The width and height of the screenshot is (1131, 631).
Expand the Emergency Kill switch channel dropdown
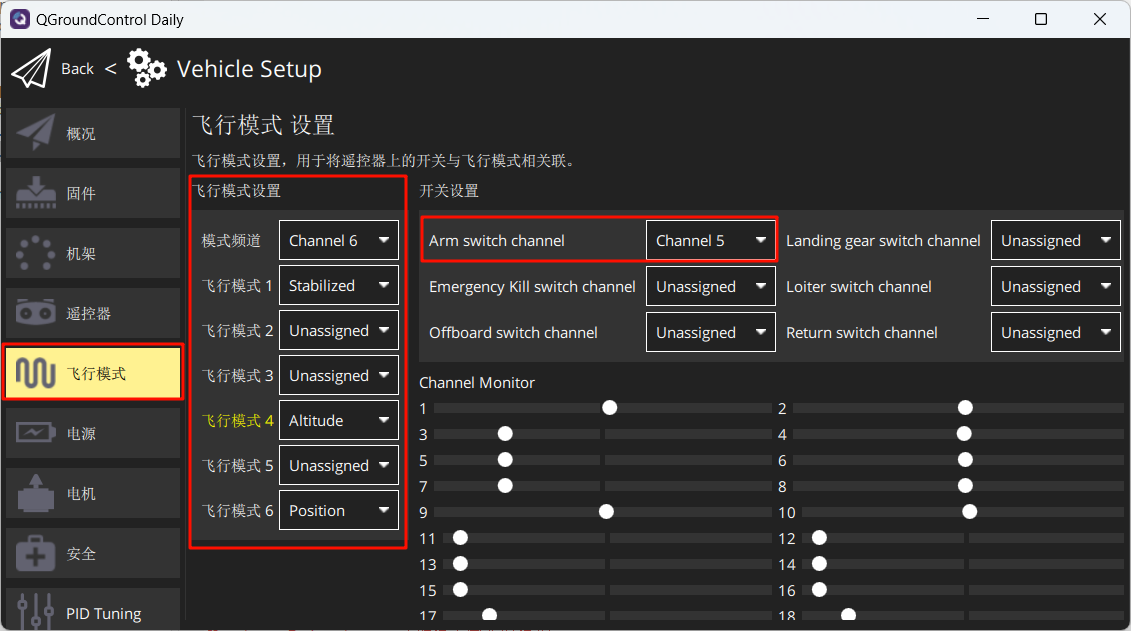(x=710, y=287)
